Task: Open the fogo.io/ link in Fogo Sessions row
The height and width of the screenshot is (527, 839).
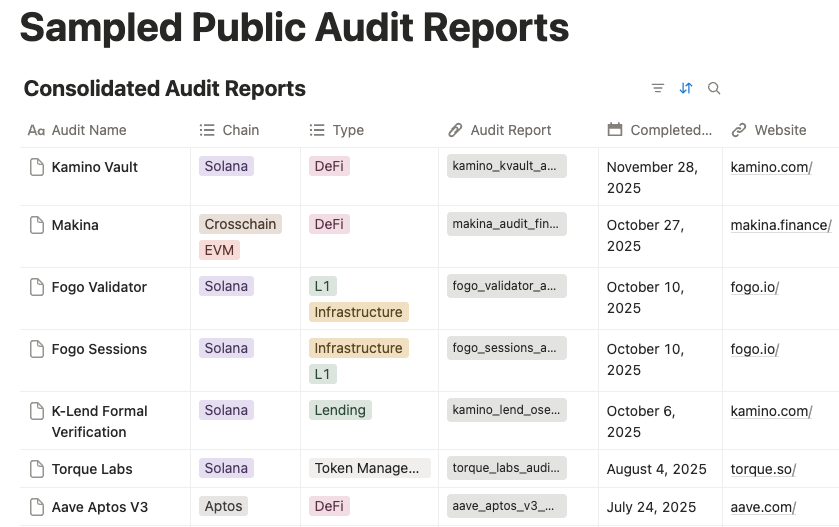Action: tap(754, 349)
